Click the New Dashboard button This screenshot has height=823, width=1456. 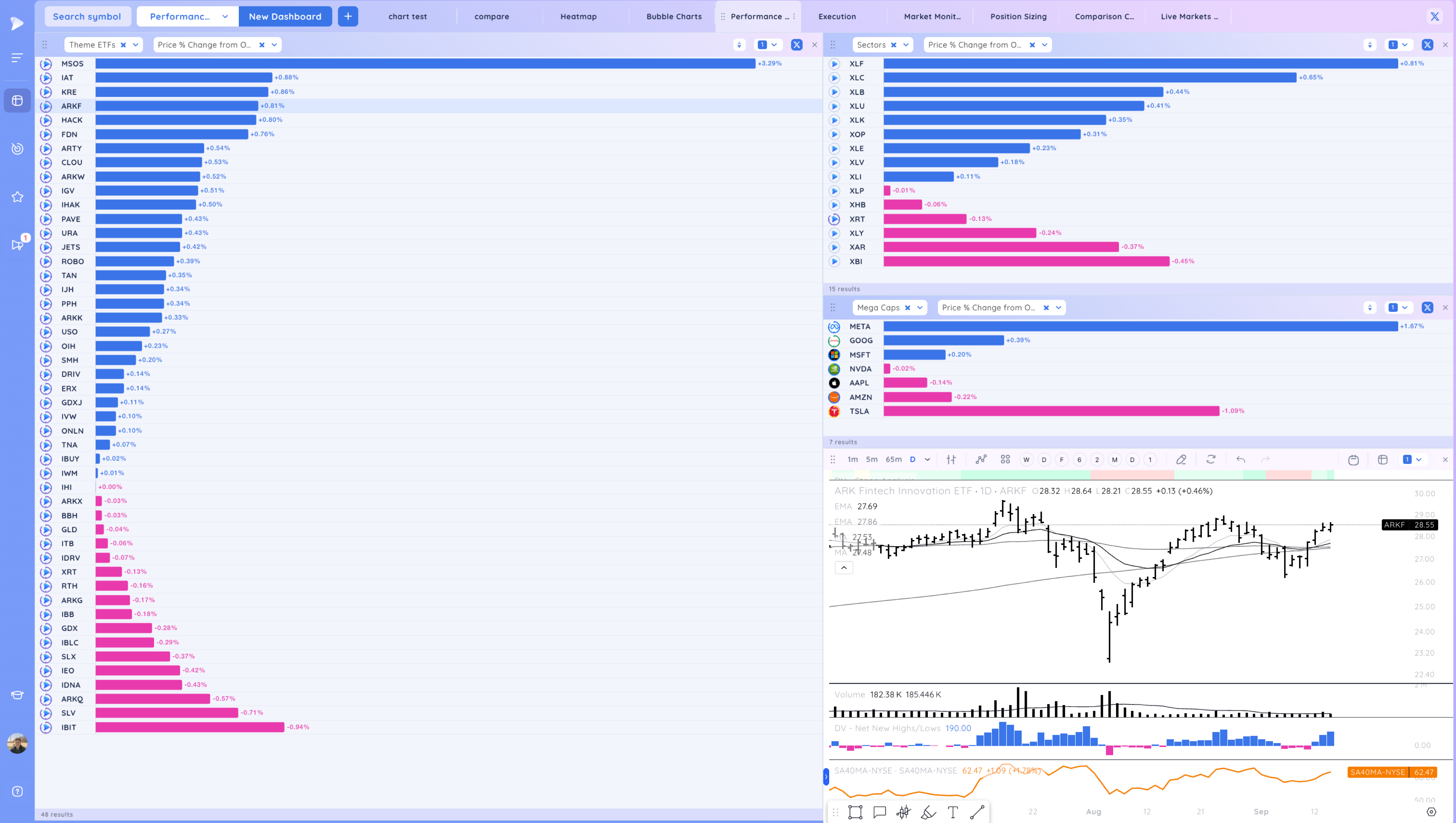(x=285, y=16)
